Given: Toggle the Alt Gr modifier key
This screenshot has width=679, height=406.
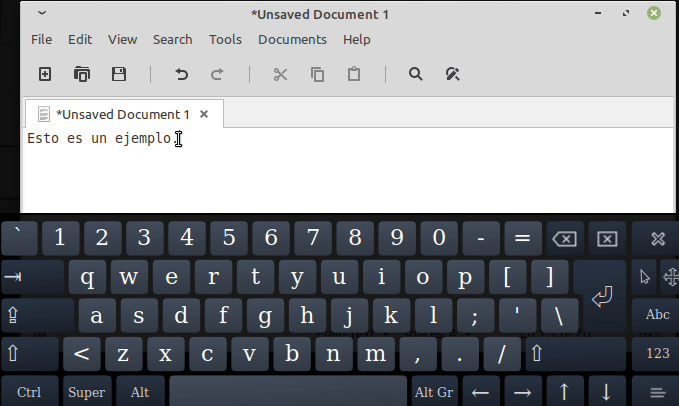Looking at the screenshot, I should point(434,392).
